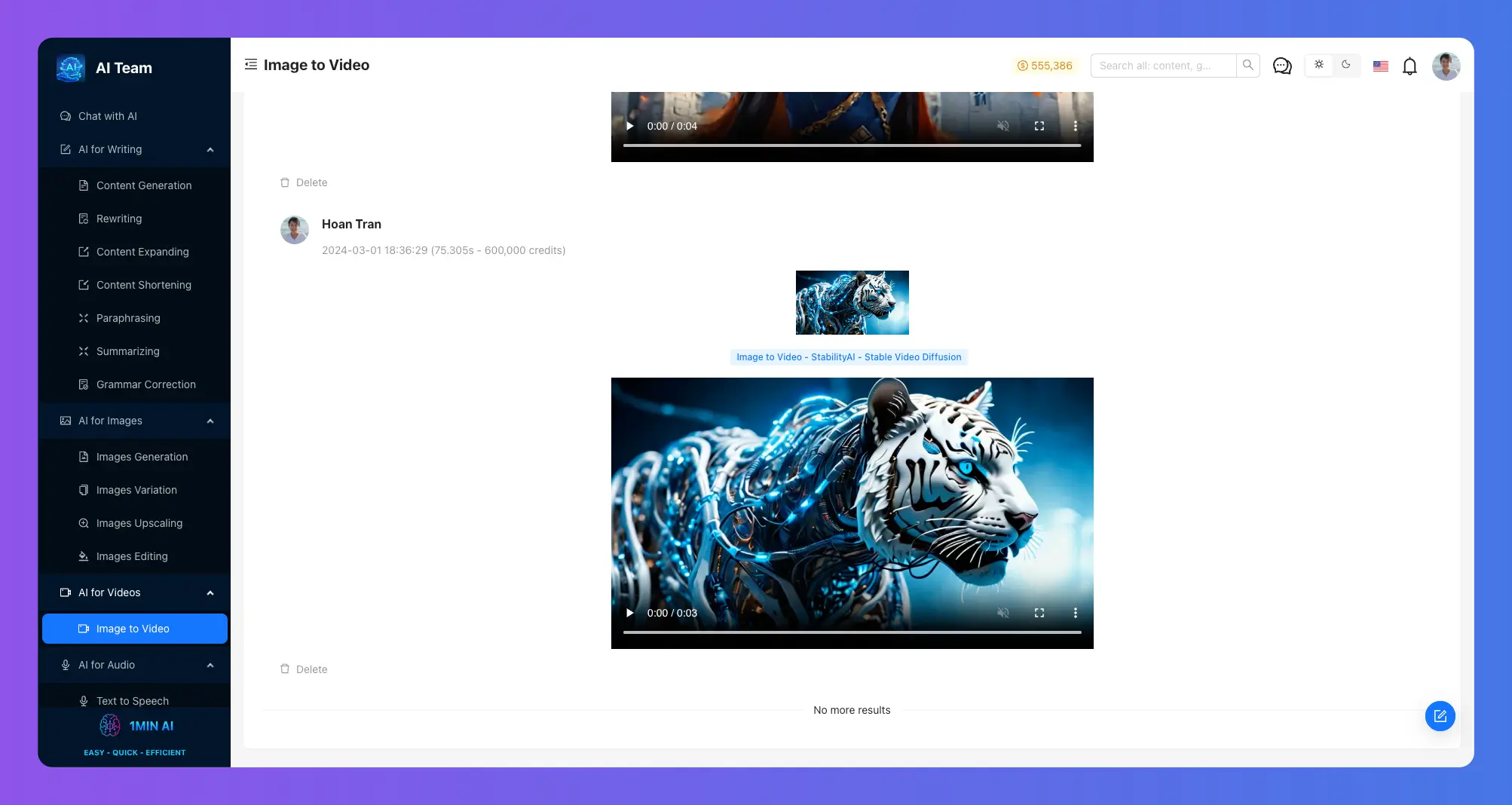
Task: Click the US flag language selector
Action: pyautogui.click(x=1380, y=66)
